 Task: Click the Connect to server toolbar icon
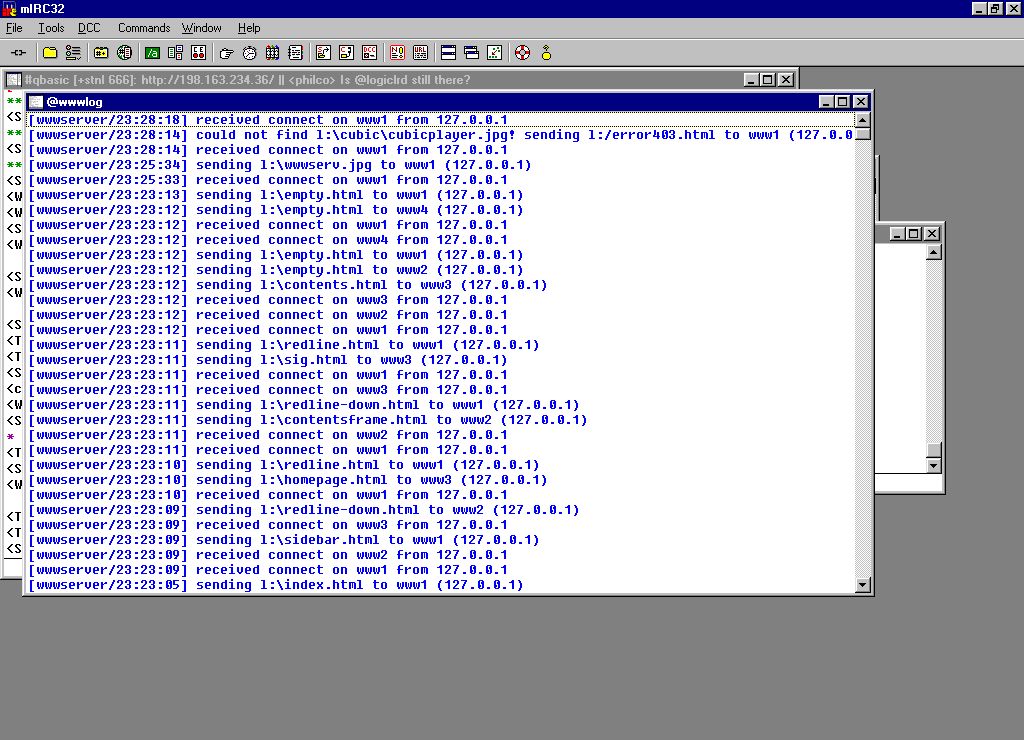(x=18, y=52)
